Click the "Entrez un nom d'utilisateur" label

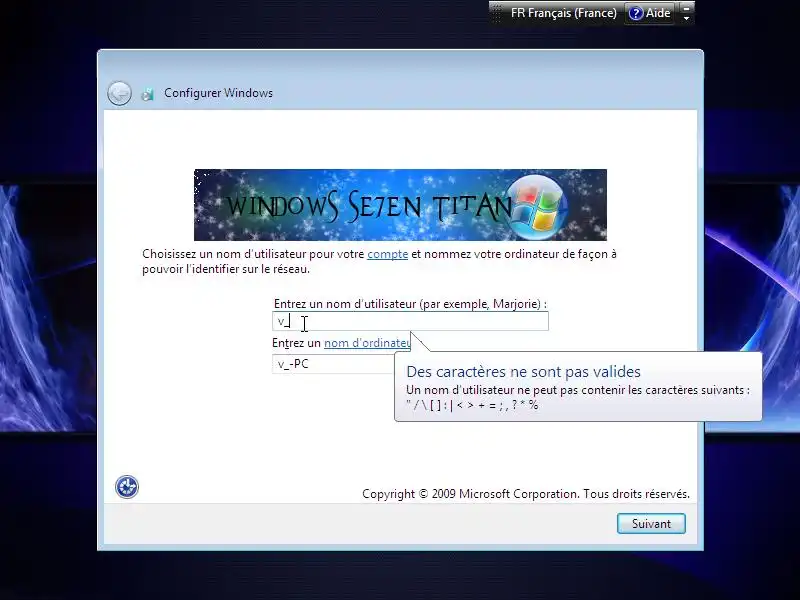[410, 304]
